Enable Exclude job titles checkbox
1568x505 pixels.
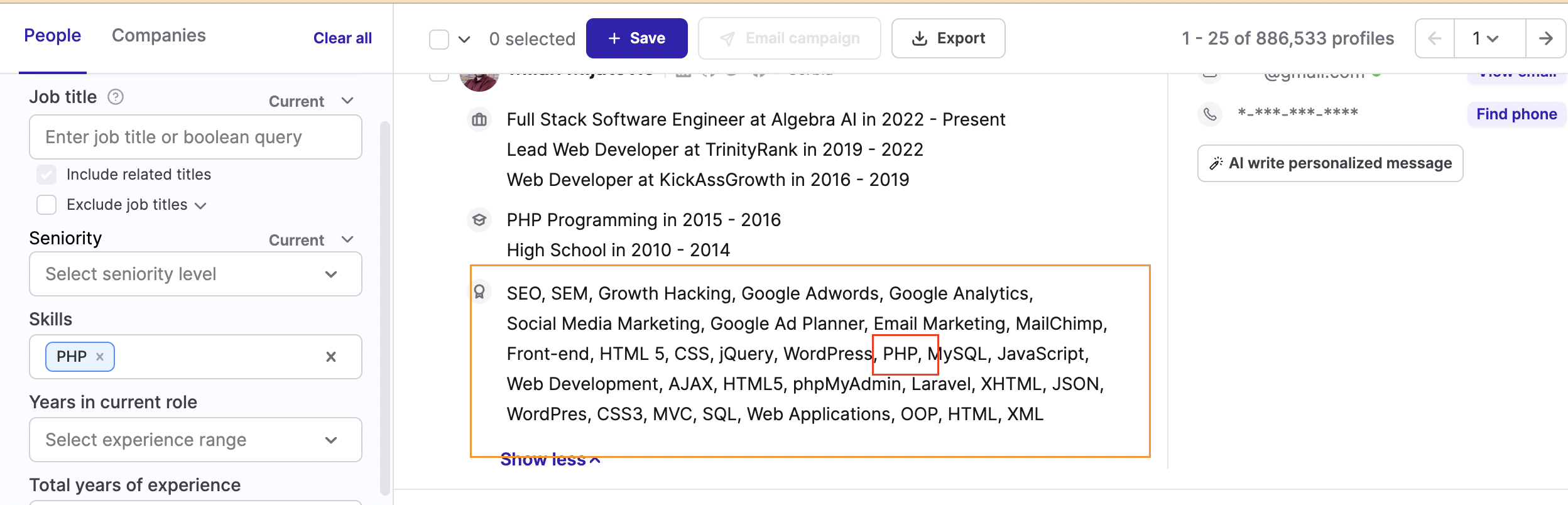click(x=46, y=205)
